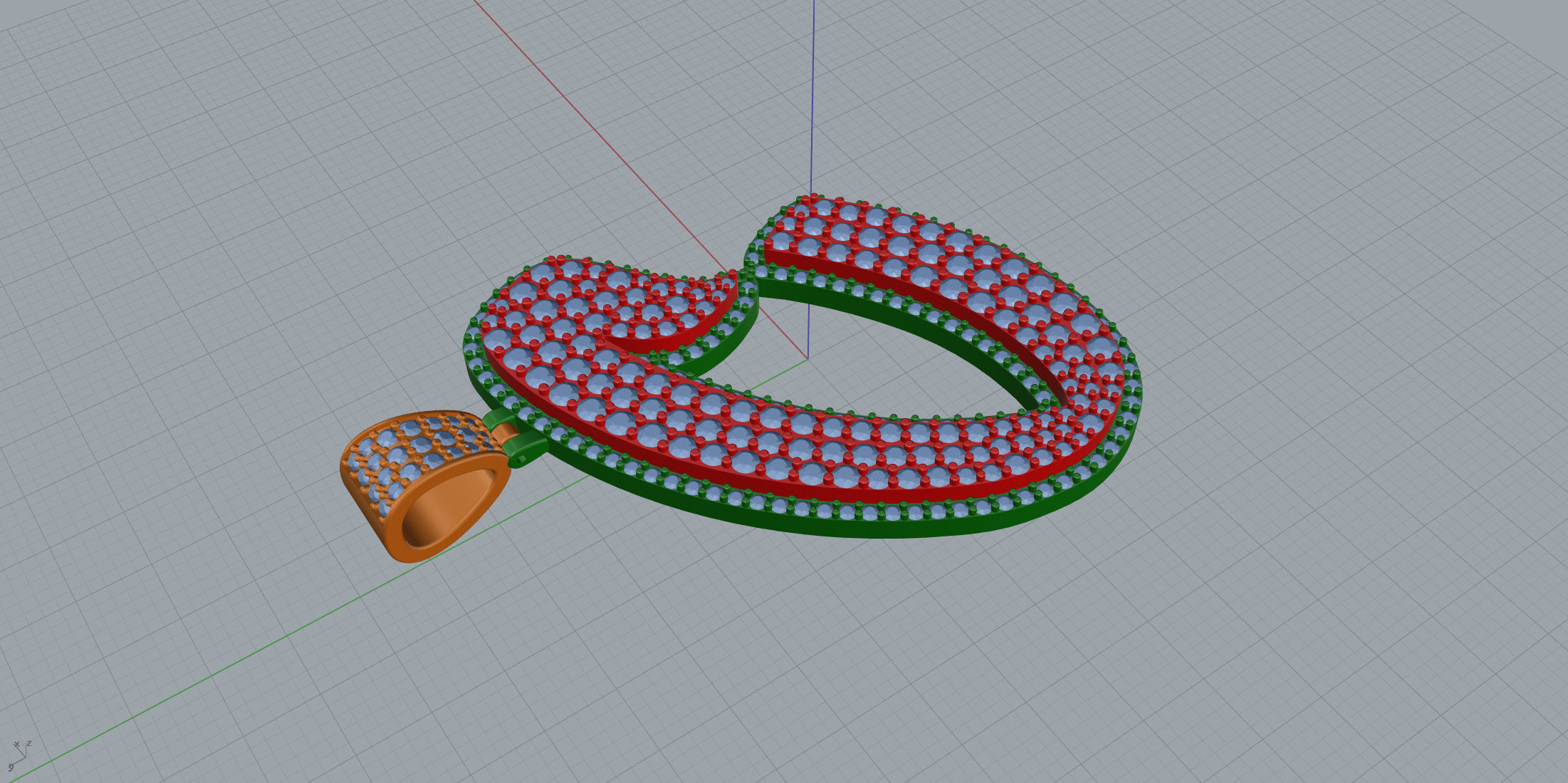Click the world axis icon
The image size is (1568, 783).
tap(19, 755)
